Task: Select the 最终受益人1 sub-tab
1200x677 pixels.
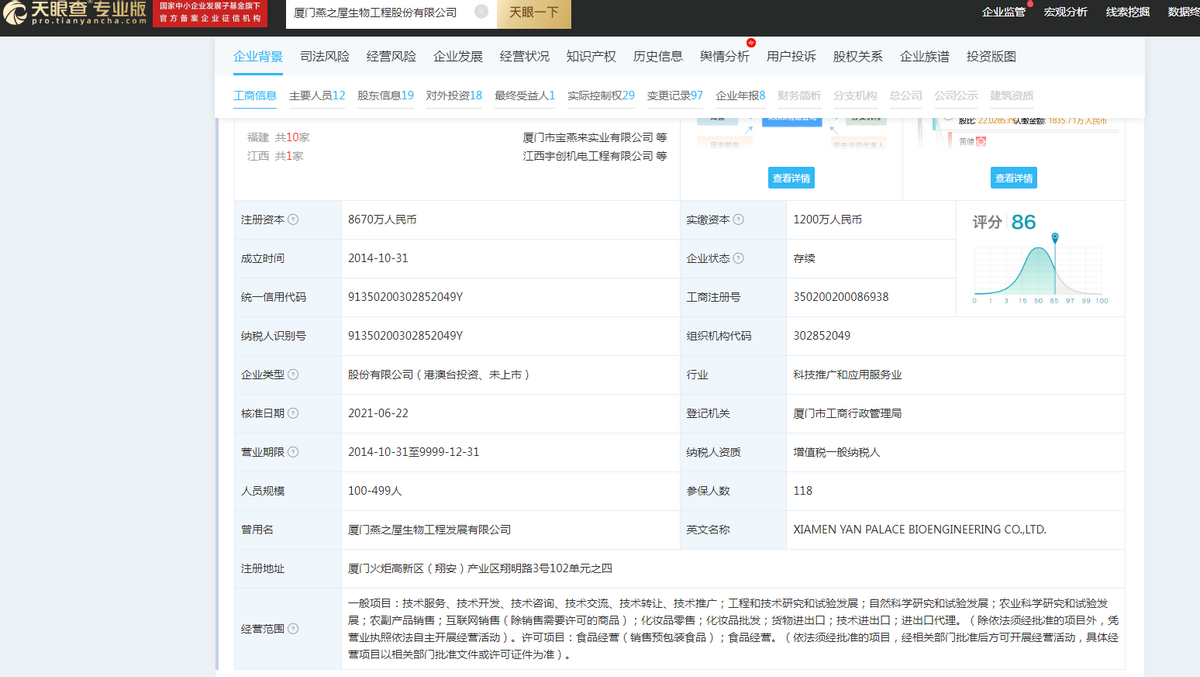Action: pyautogui.click(x=525, y=96)
